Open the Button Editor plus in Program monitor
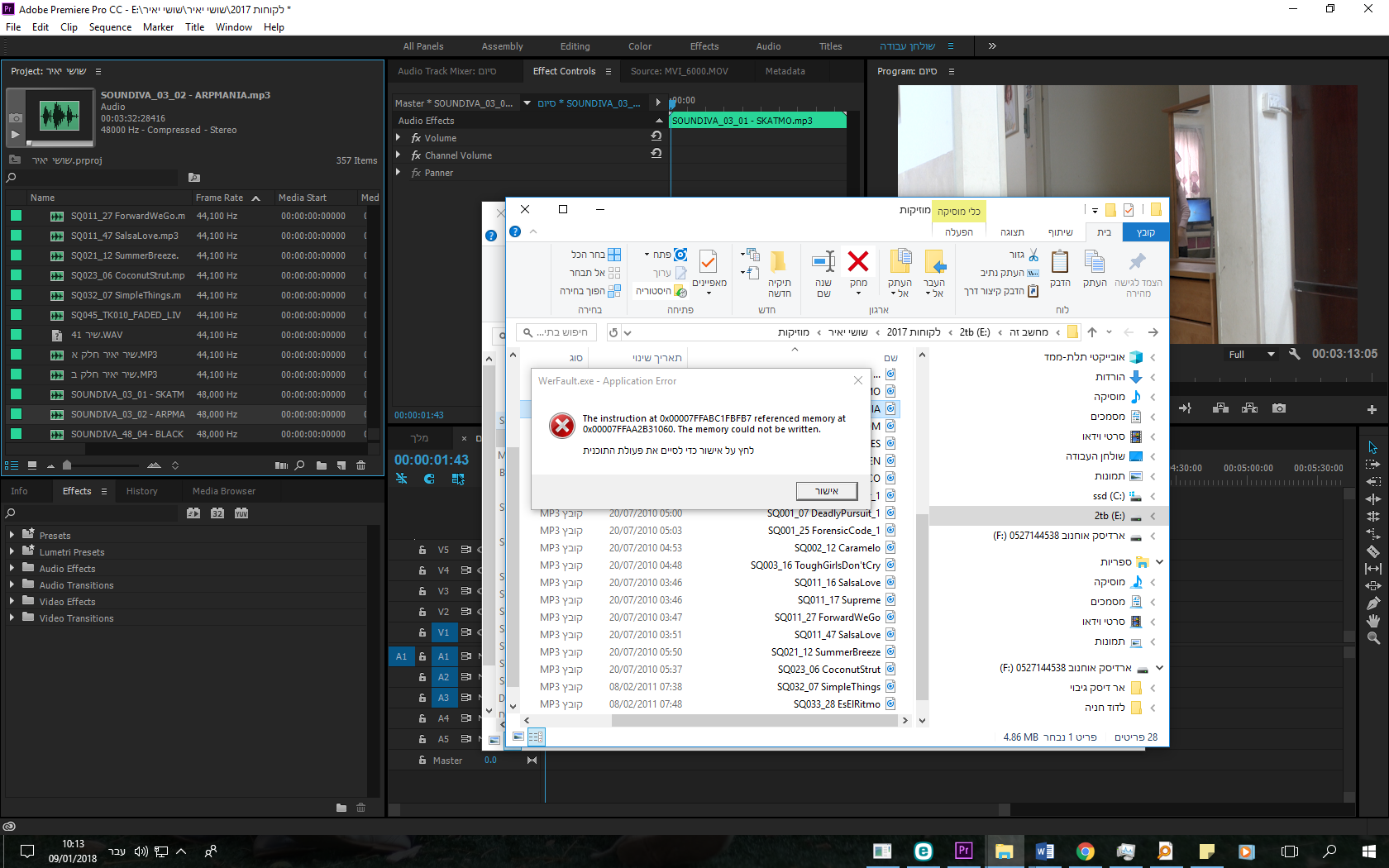This screenshot has height=868, width=1389. click(x=1372, y=409)
